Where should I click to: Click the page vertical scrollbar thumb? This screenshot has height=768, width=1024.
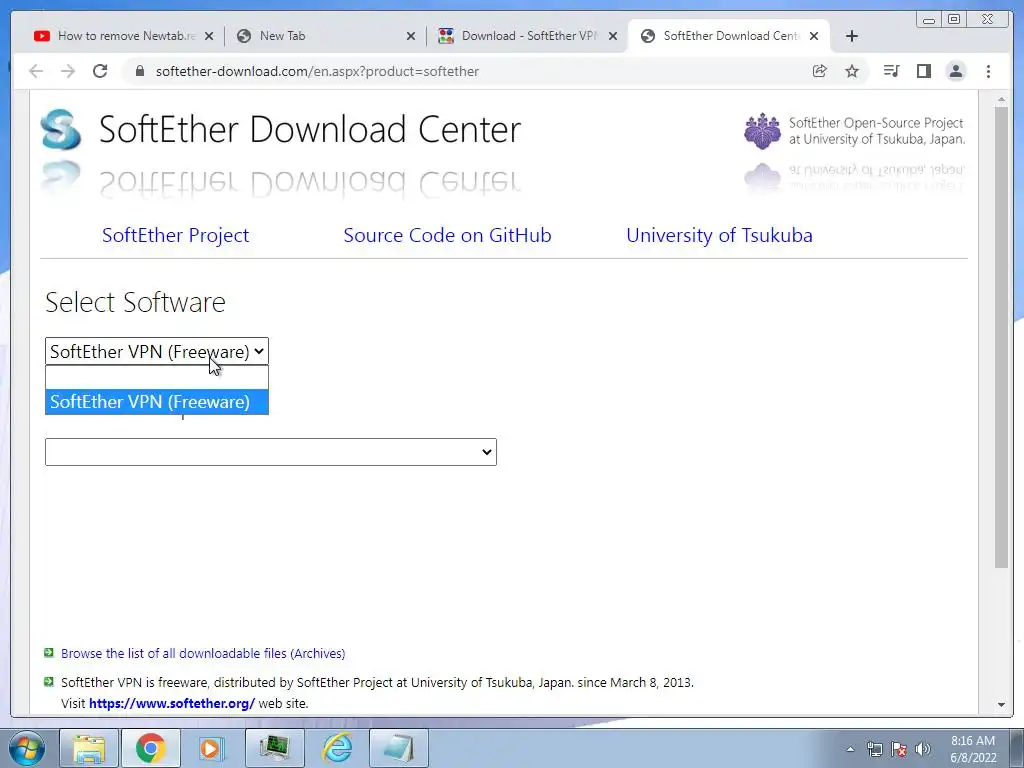pos(1001,336)
